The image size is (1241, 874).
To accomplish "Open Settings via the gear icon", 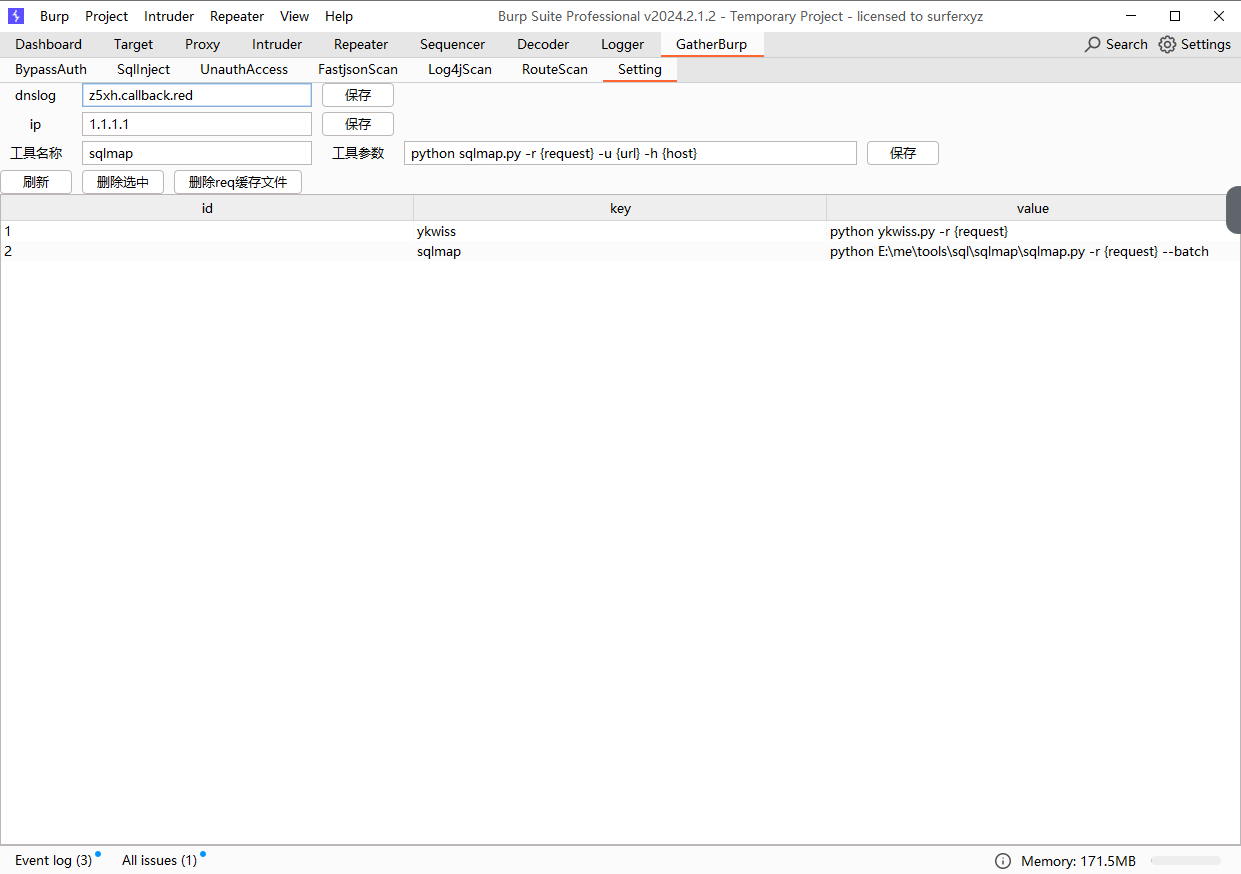I will pos(1167,44).
